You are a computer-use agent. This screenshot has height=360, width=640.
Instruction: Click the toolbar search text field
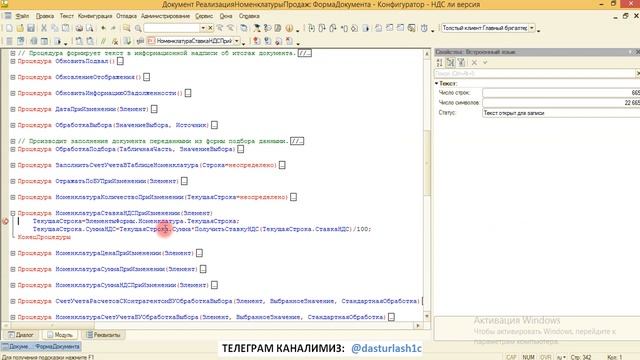(x=172, y=28)
